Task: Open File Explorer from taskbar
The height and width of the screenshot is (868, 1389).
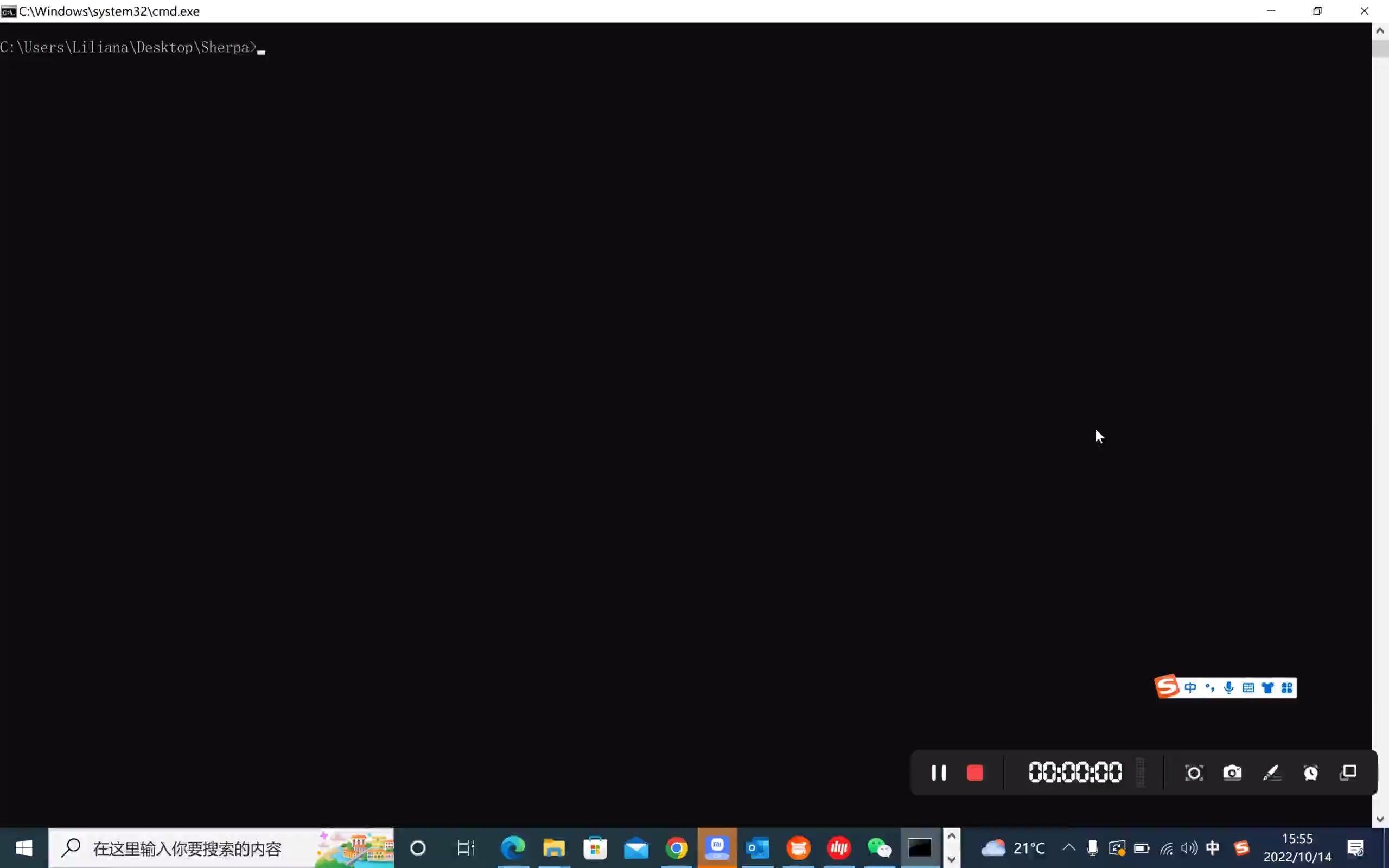Action: [x=554, y=848]
